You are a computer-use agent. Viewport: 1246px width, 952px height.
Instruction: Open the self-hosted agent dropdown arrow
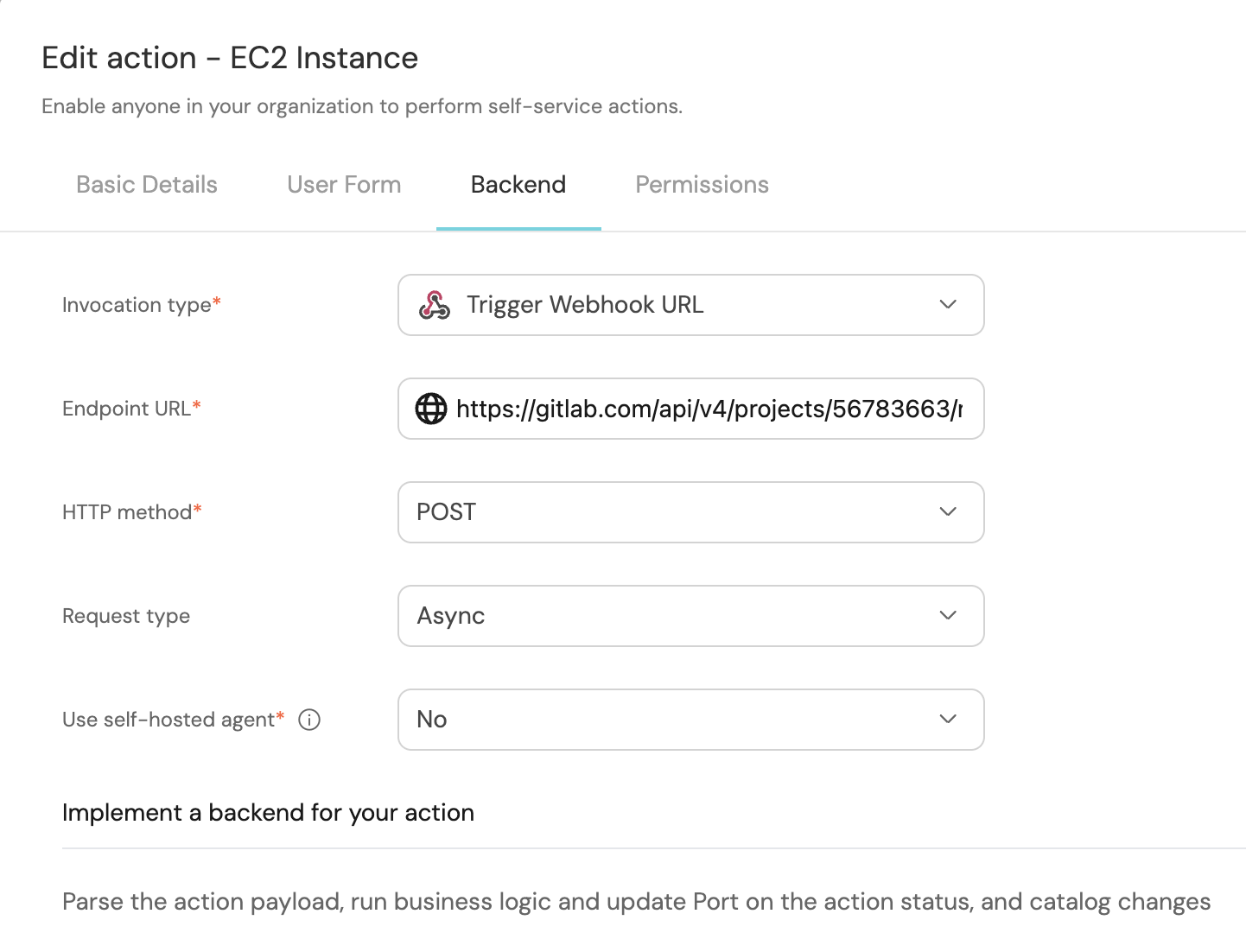click(x=948, y=720)
